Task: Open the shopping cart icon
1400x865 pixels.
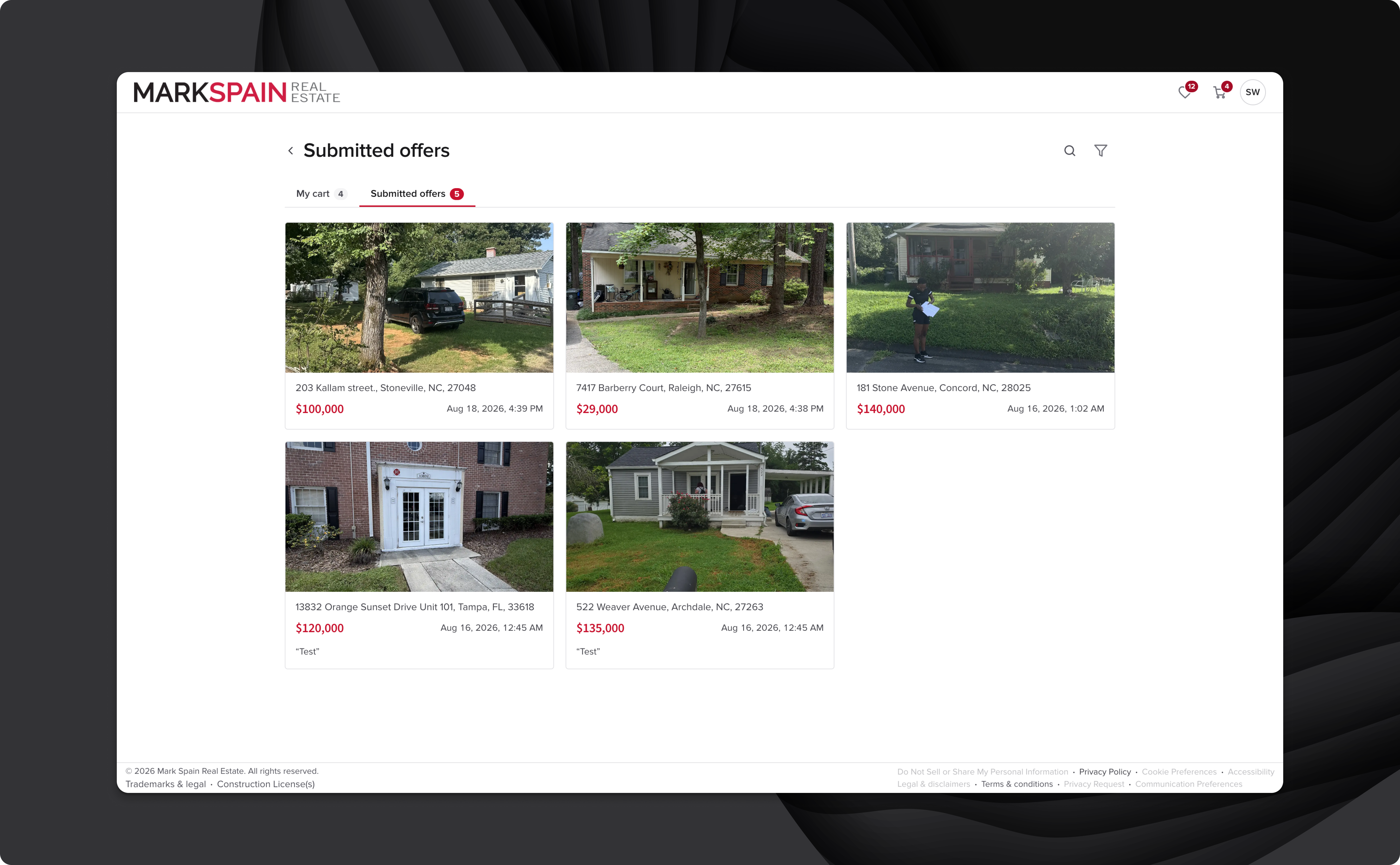Action: pos(1219,92)
